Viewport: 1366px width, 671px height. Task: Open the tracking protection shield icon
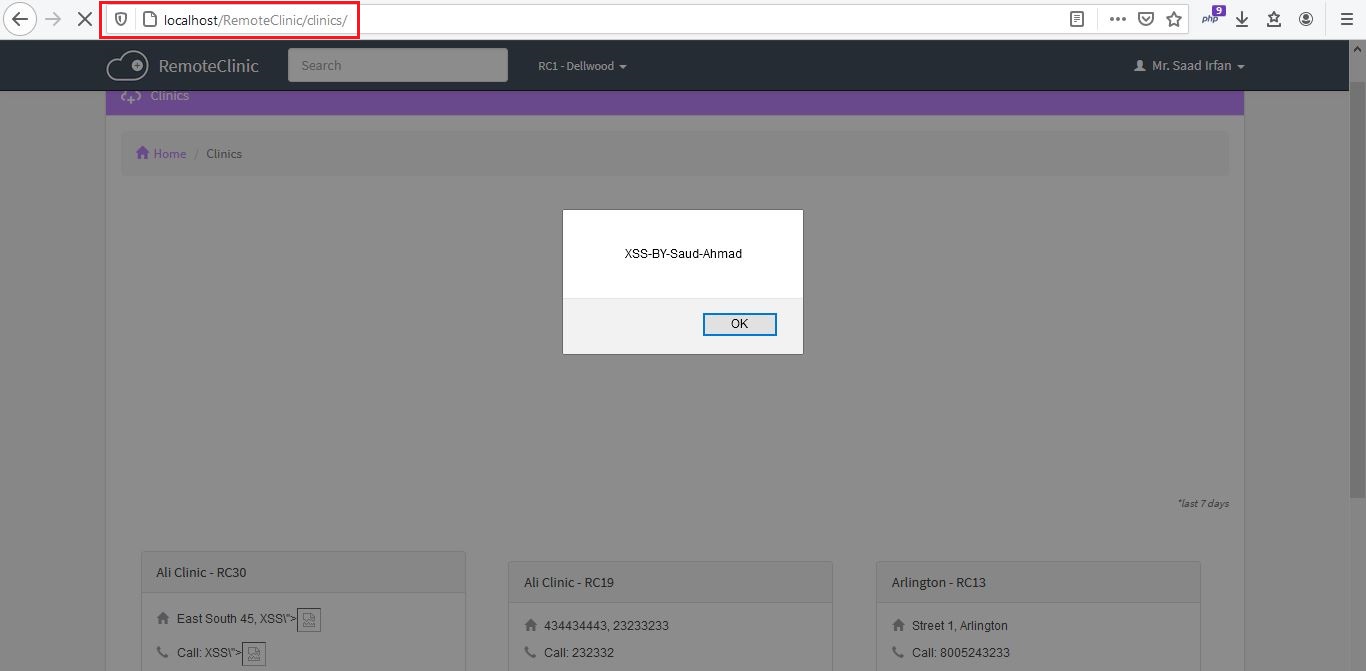(x=121, y=19)
